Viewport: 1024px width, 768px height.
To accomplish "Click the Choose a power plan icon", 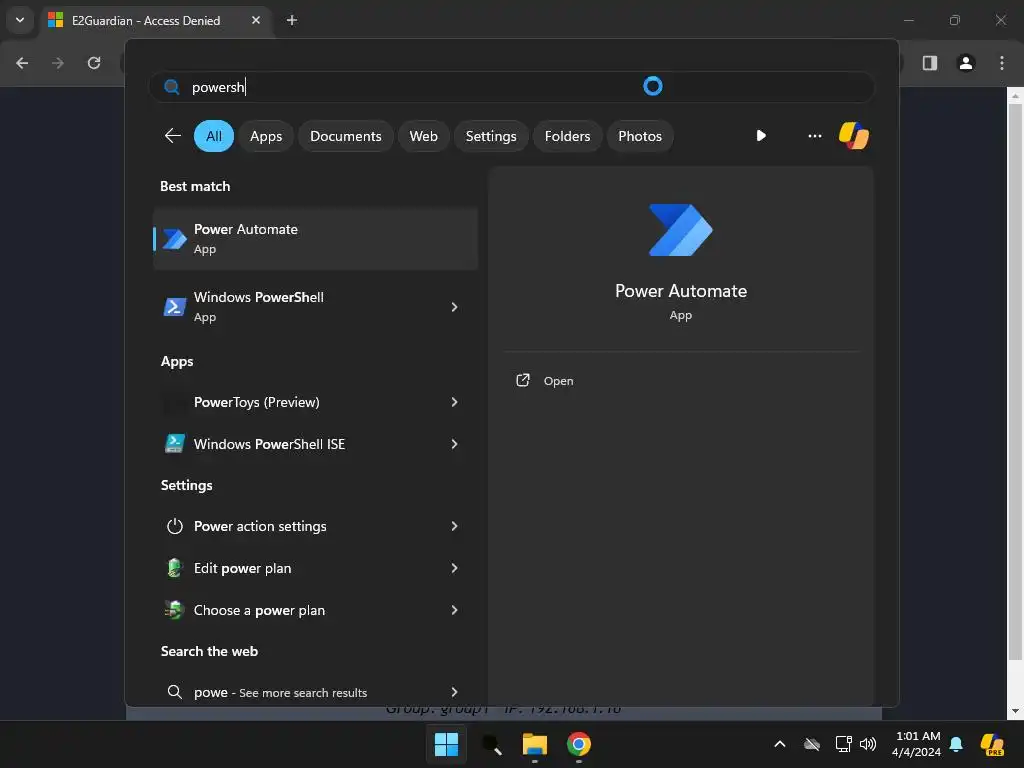I will [x=174, y=610].
